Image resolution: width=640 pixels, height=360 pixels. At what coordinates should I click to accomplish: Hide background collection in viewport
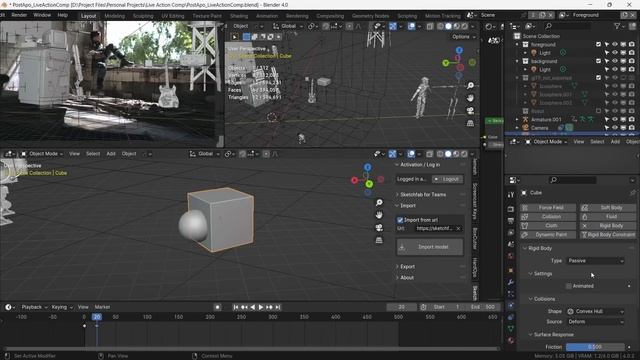[615, 61]
